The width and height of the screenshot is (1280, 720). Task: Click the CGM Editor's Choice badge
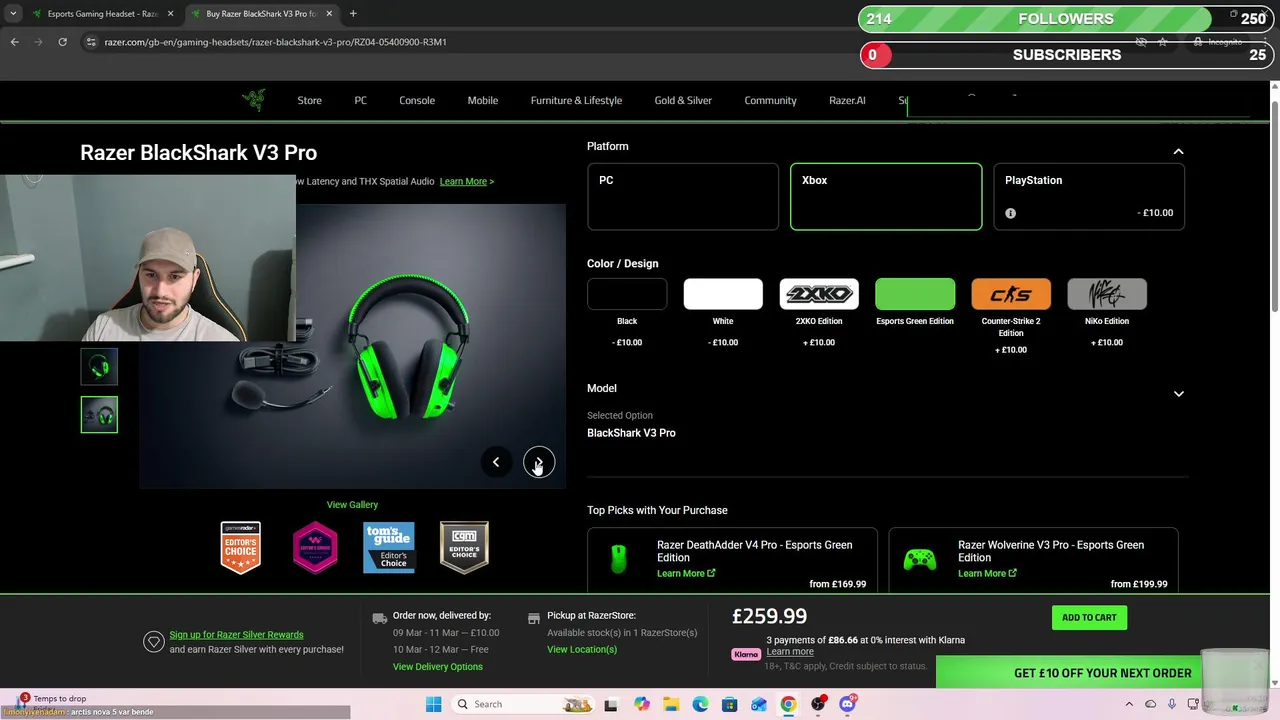[464, 547]
